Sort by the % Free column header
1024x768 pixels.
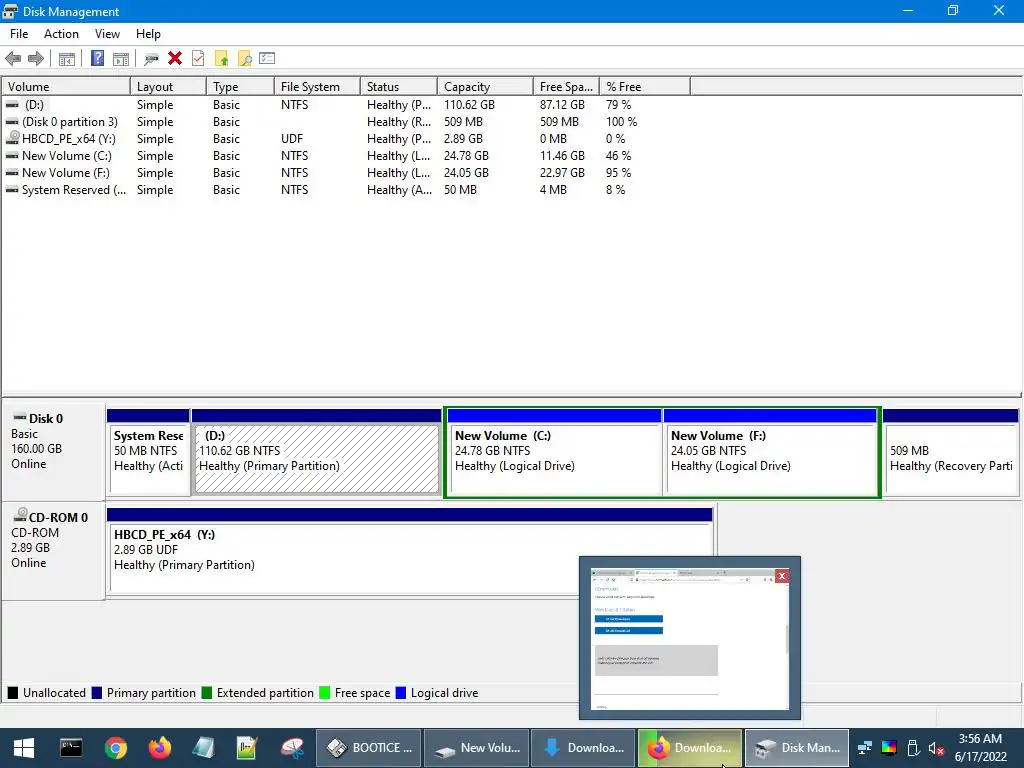pyautogui.click(x=645, y=87)
